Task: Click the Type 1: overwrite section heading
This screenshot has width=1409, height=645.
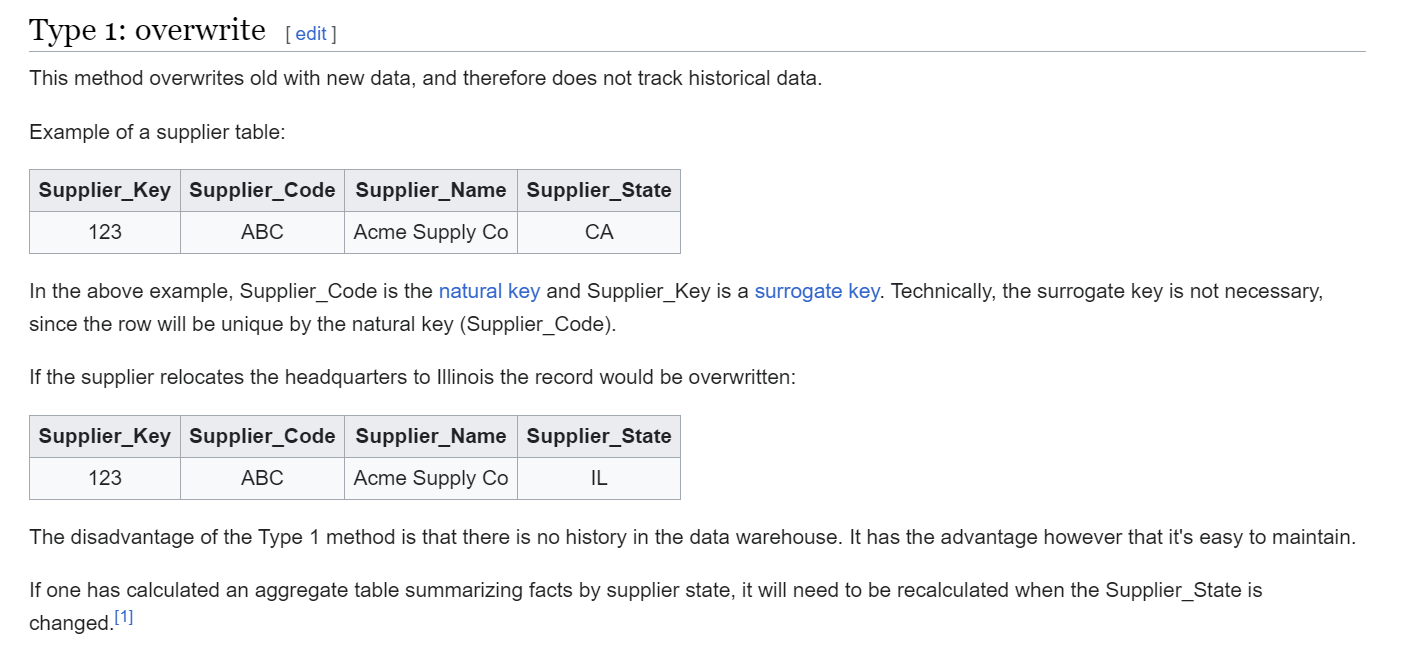Action: (147, 30)
